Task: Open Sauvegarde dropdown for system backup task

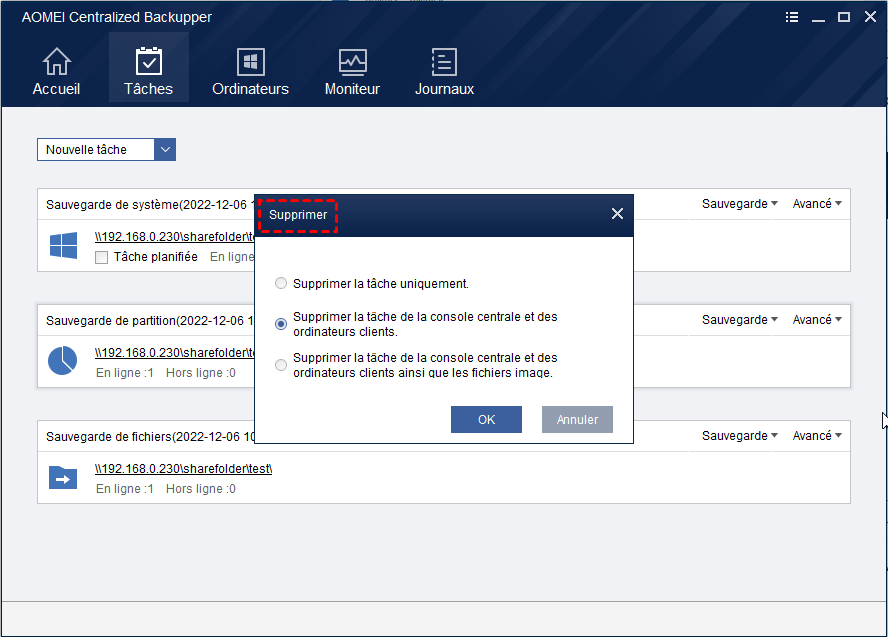Action: click(740, 203)
